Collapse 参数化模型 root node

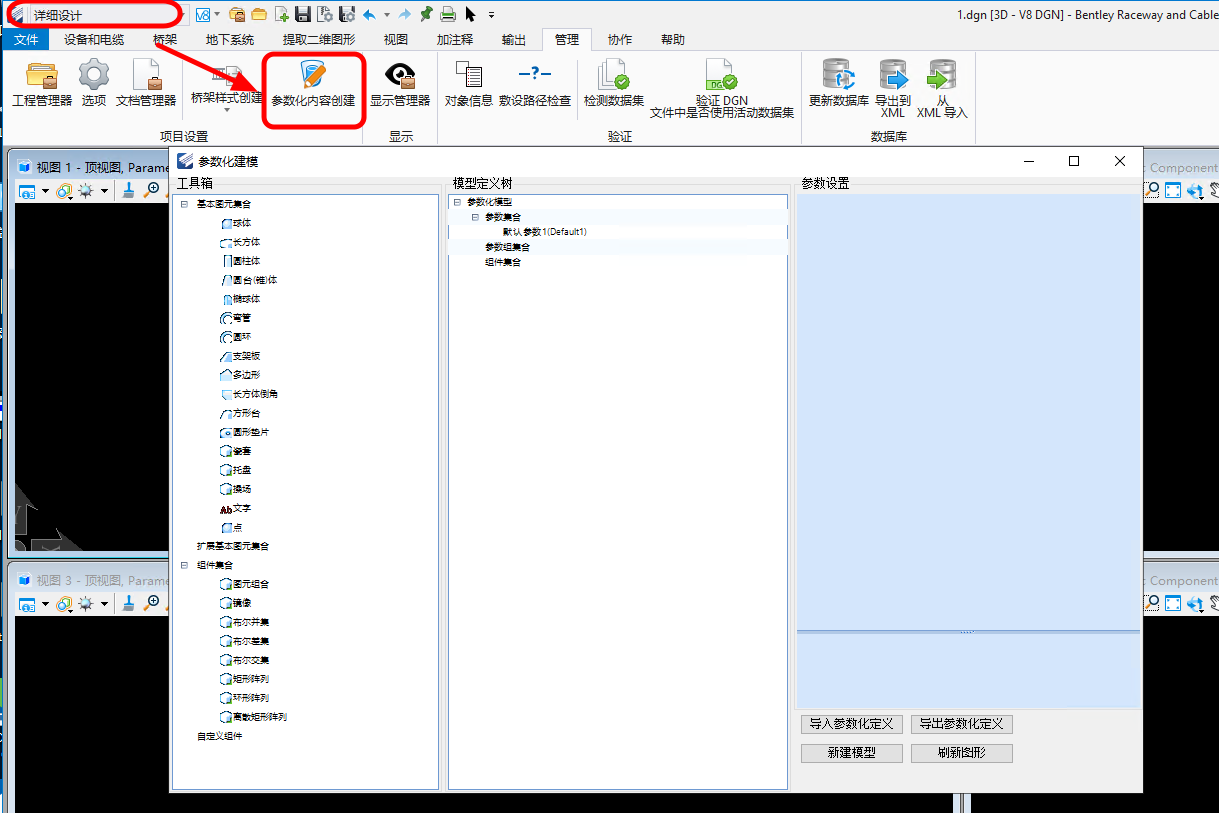pos(456,202)
